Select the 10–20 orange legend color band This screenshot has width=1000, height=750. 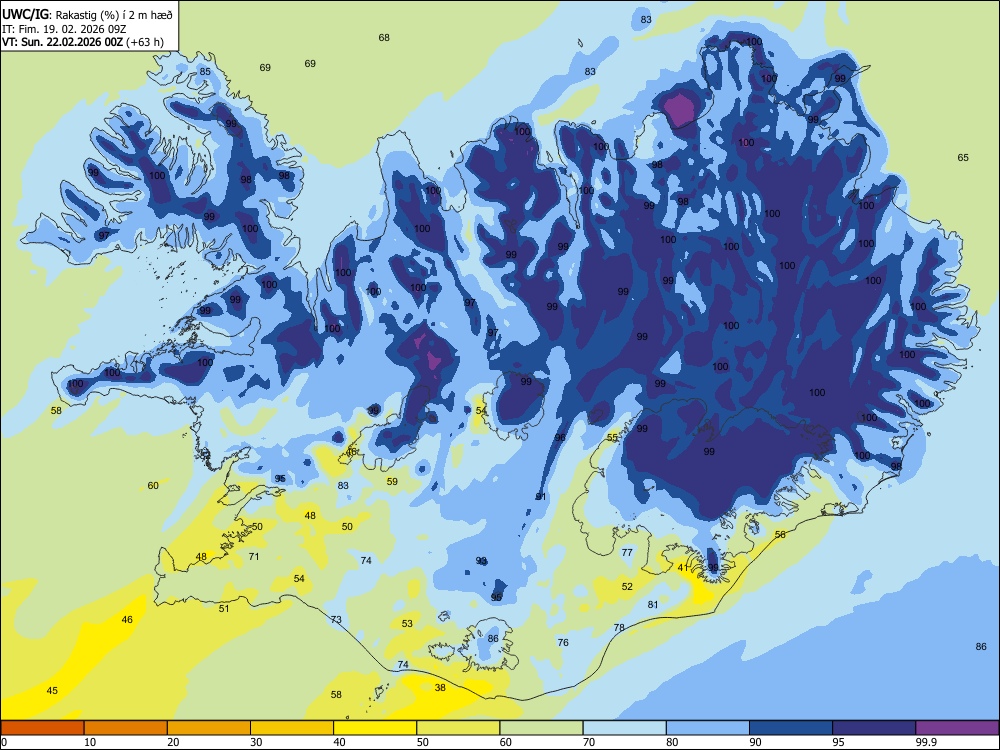click(x=126, y=728)
